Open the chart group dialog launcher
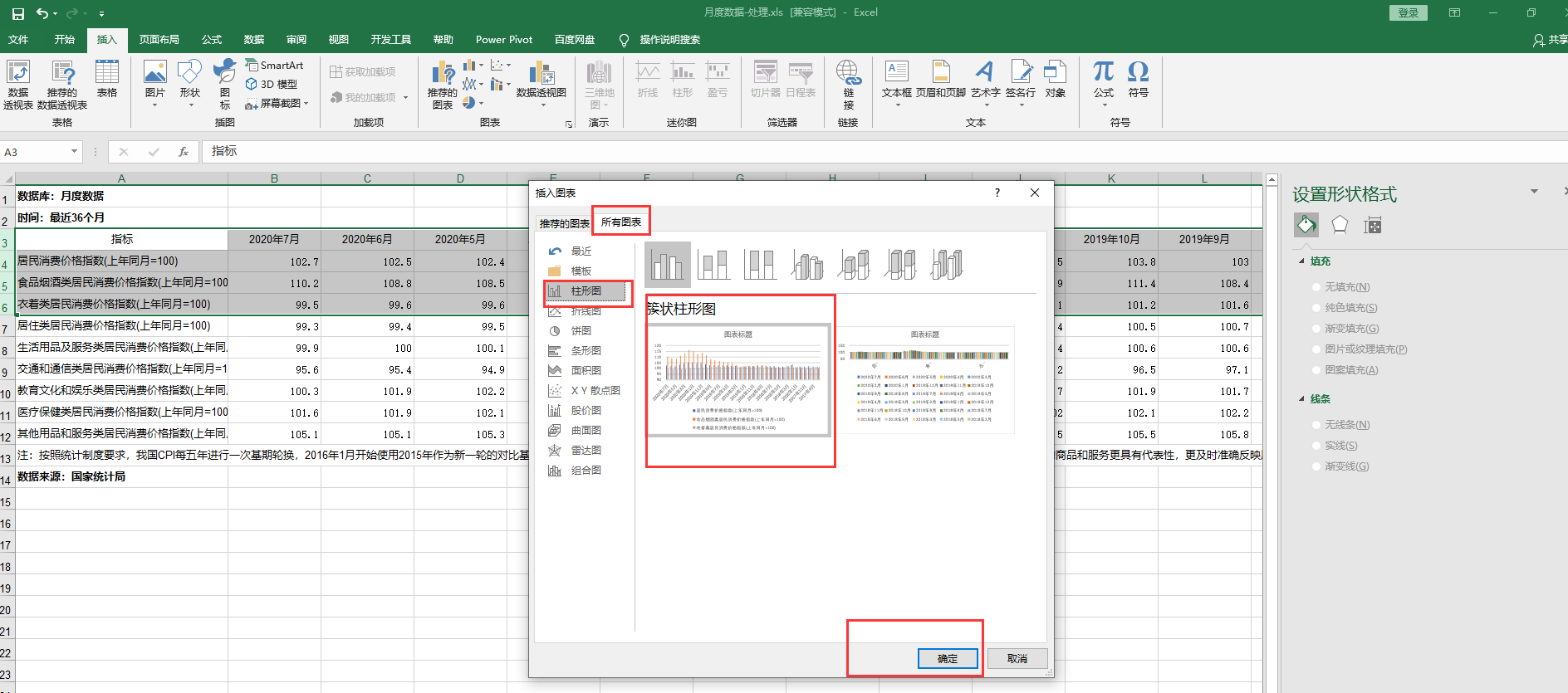This screenshot has height=693, width=1568. tap(569, 124)
